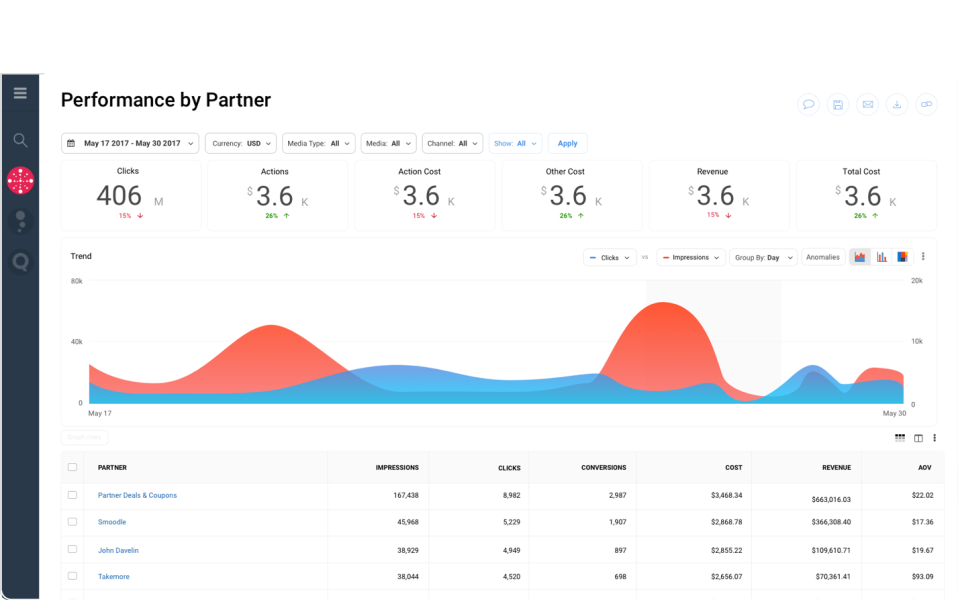Open the table options three-dot menu

click(934, 437)
